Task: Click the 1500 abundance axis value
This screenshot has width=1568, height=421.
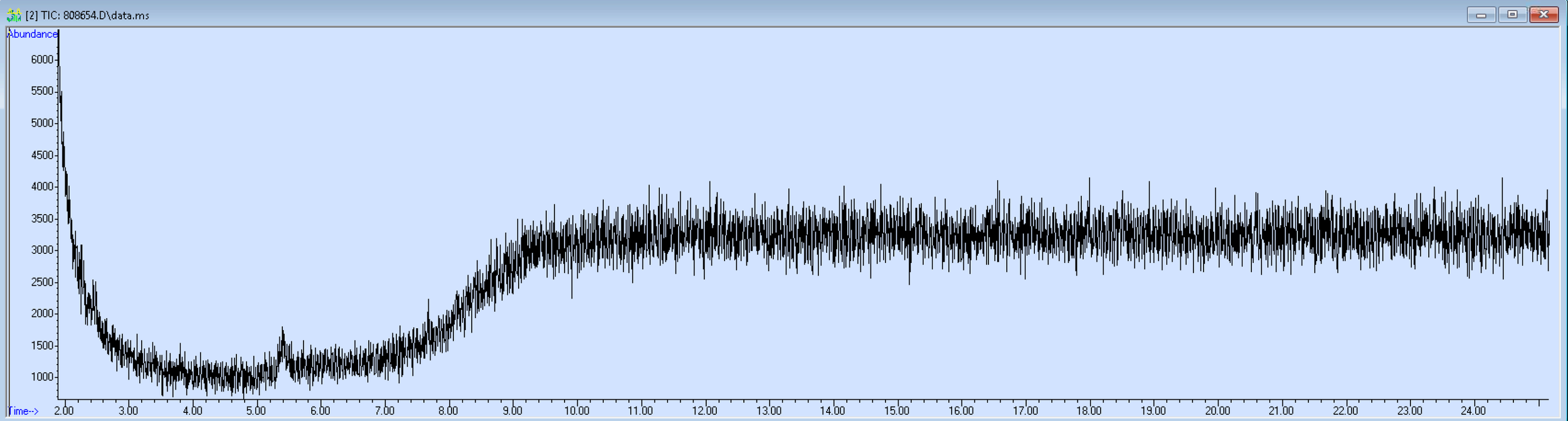Action: [x=42, y=345]
